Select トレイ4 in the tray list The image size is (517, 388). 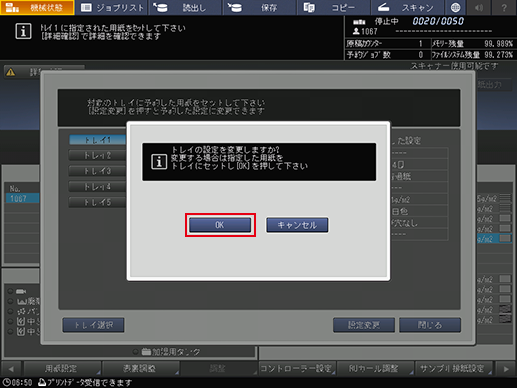click(97, 187)
